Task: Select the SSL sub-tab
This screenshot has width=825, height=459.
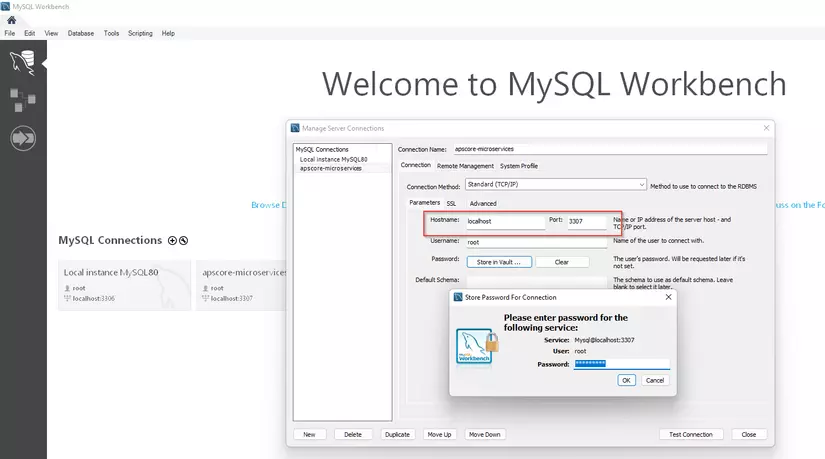Action: click(x=451, y=204)
